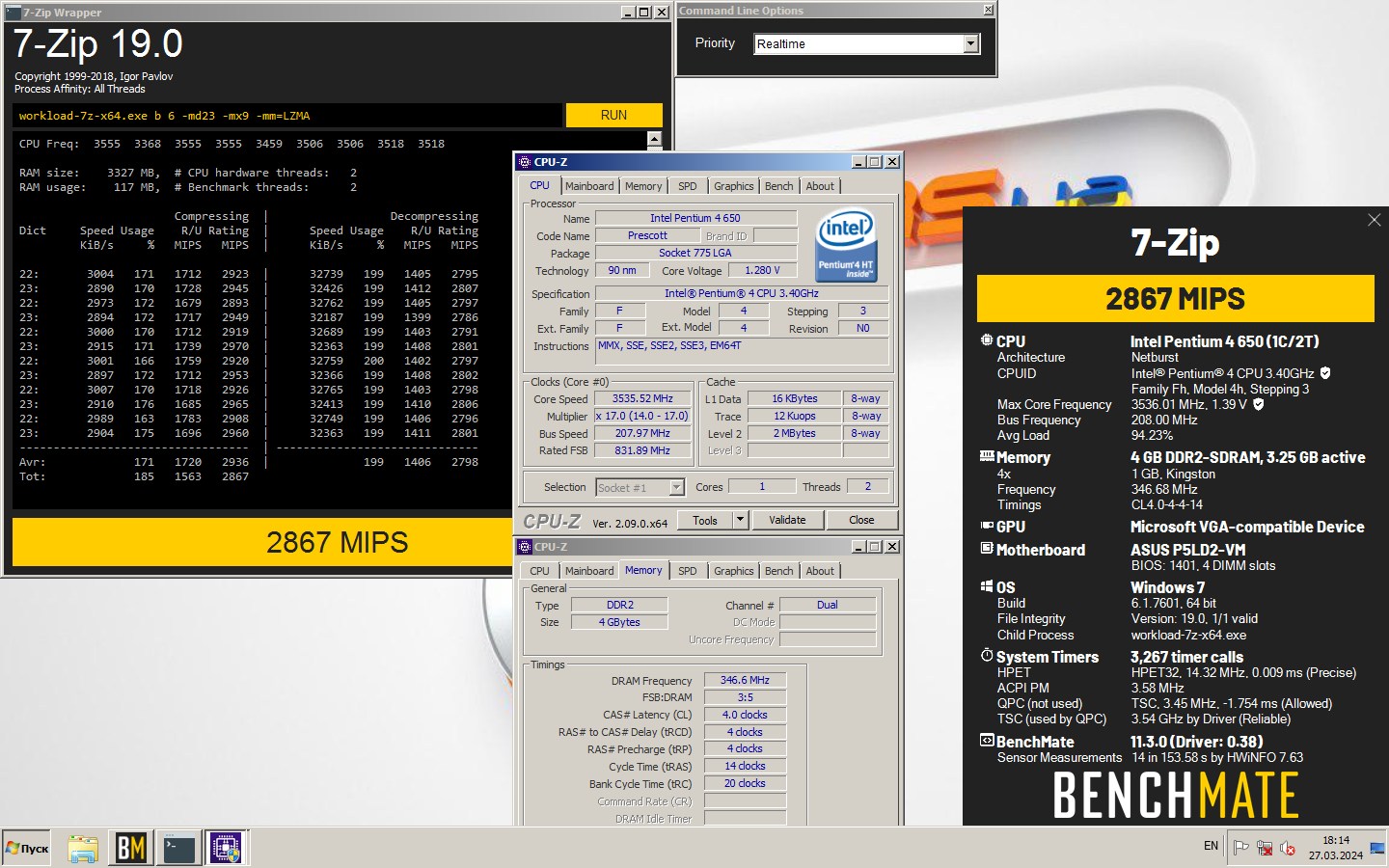Click the CPU chip icon in BenchMate panel

pos(987,340)
